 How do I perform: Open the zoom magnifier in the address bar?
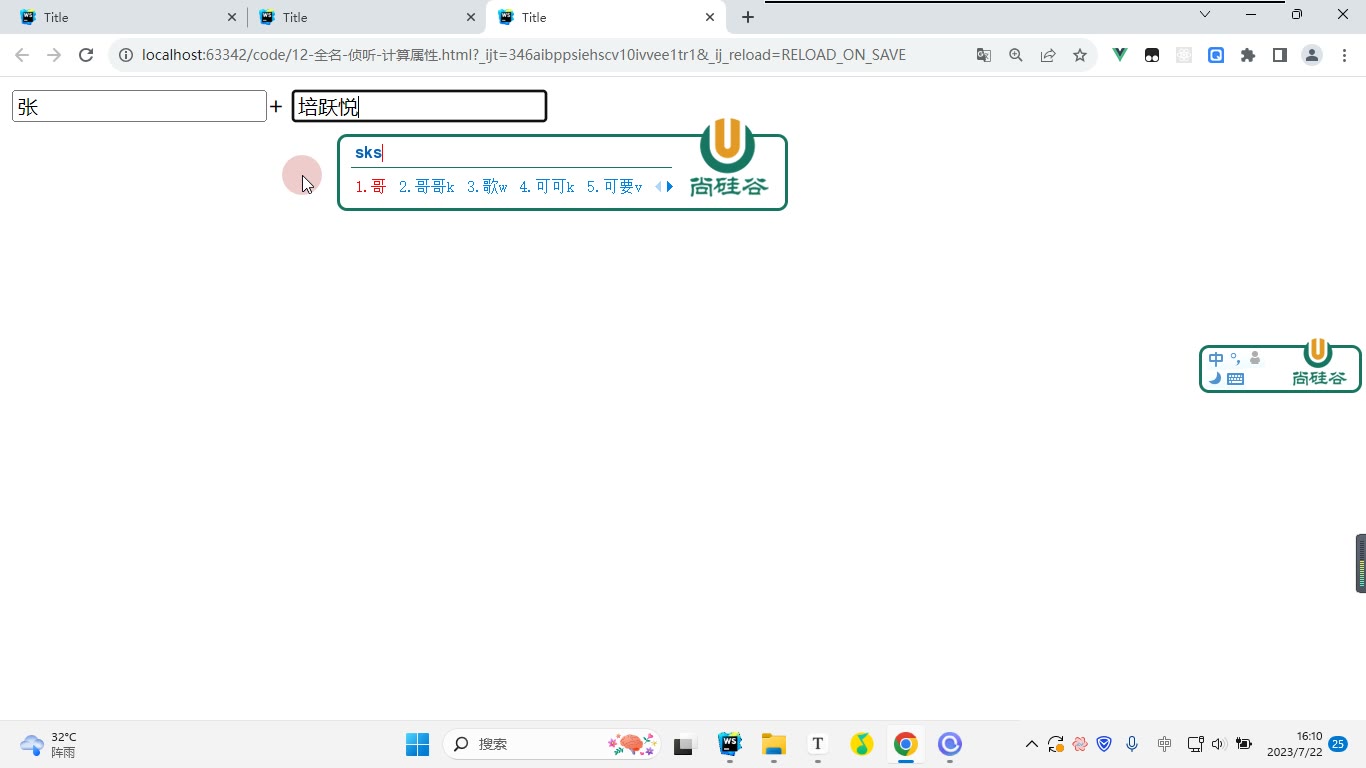tap(1016, 56)
